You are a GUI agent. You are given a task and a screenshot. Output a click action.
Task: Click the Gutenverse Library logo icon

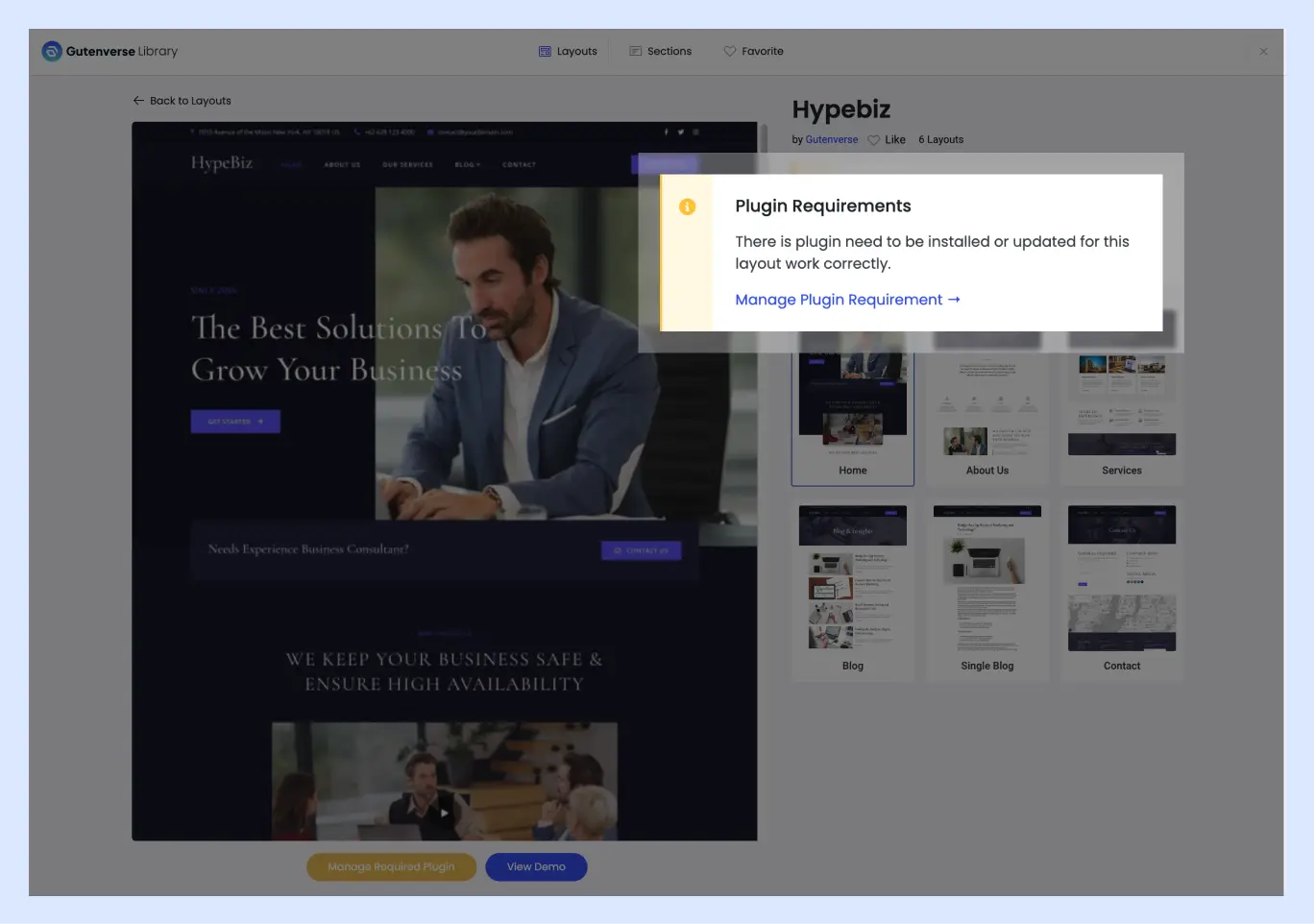52,52
